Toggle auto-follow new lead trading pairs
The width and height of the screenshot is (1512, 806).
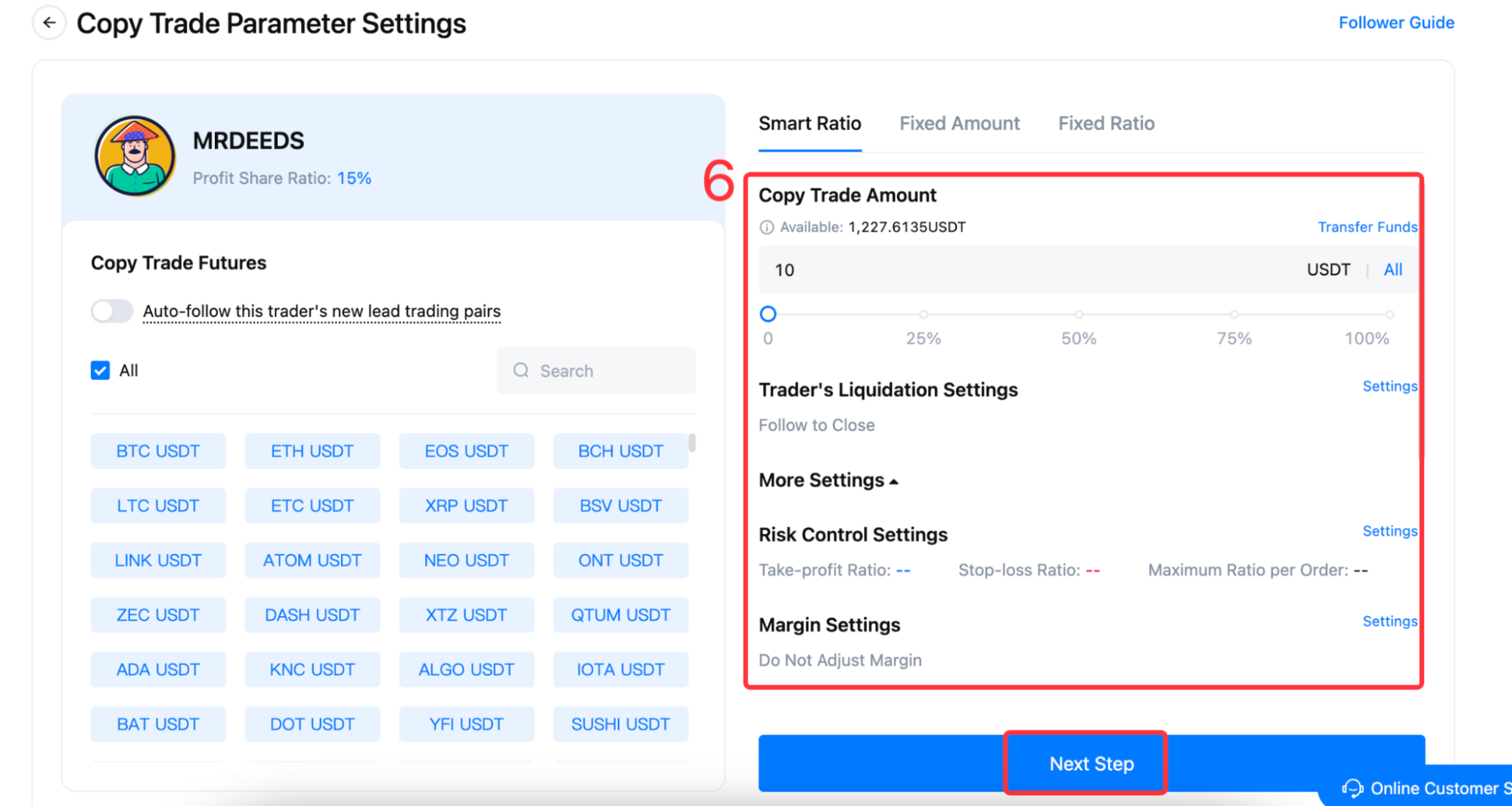tap(112, 311)
